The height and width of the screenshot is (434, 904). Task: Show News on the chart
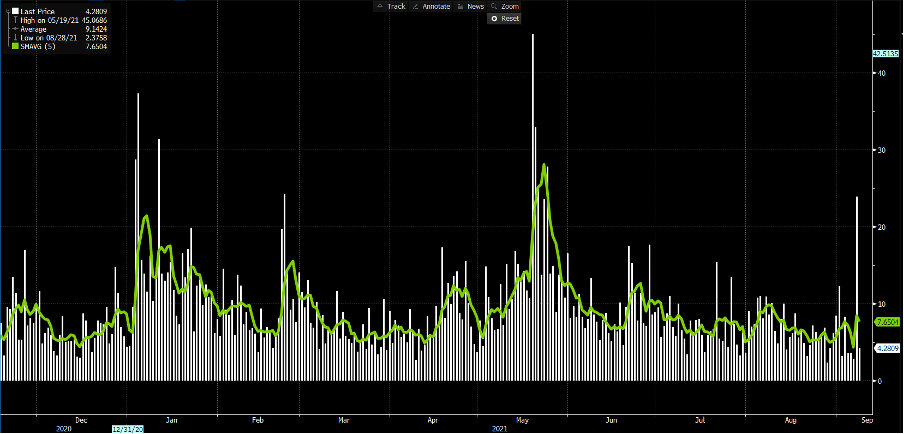point(470,6)
